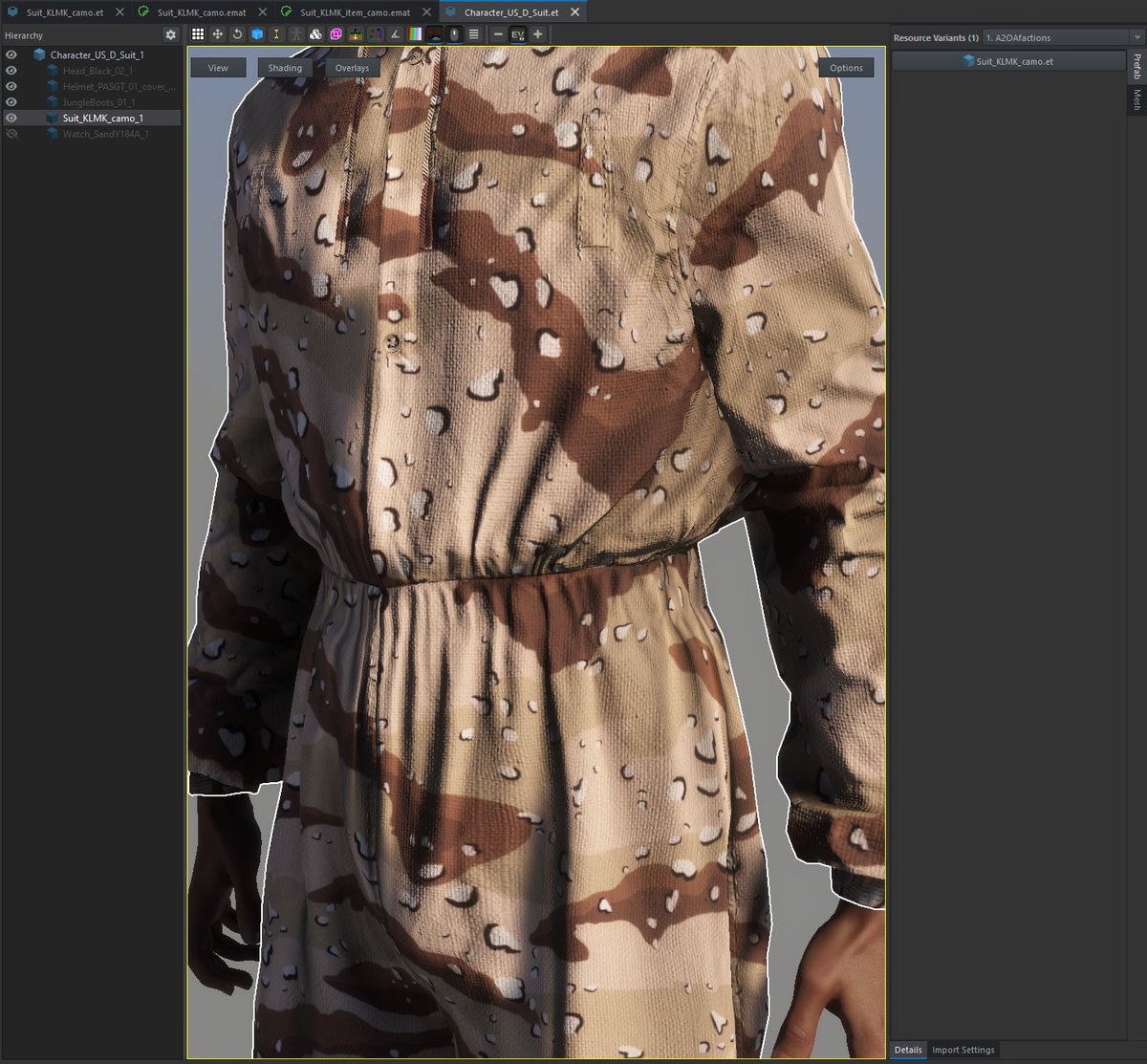This screenshot has width=1147, height=1064.
Task: Toggle the grid icon in viewport toolbar
Action: pos(198,34)
